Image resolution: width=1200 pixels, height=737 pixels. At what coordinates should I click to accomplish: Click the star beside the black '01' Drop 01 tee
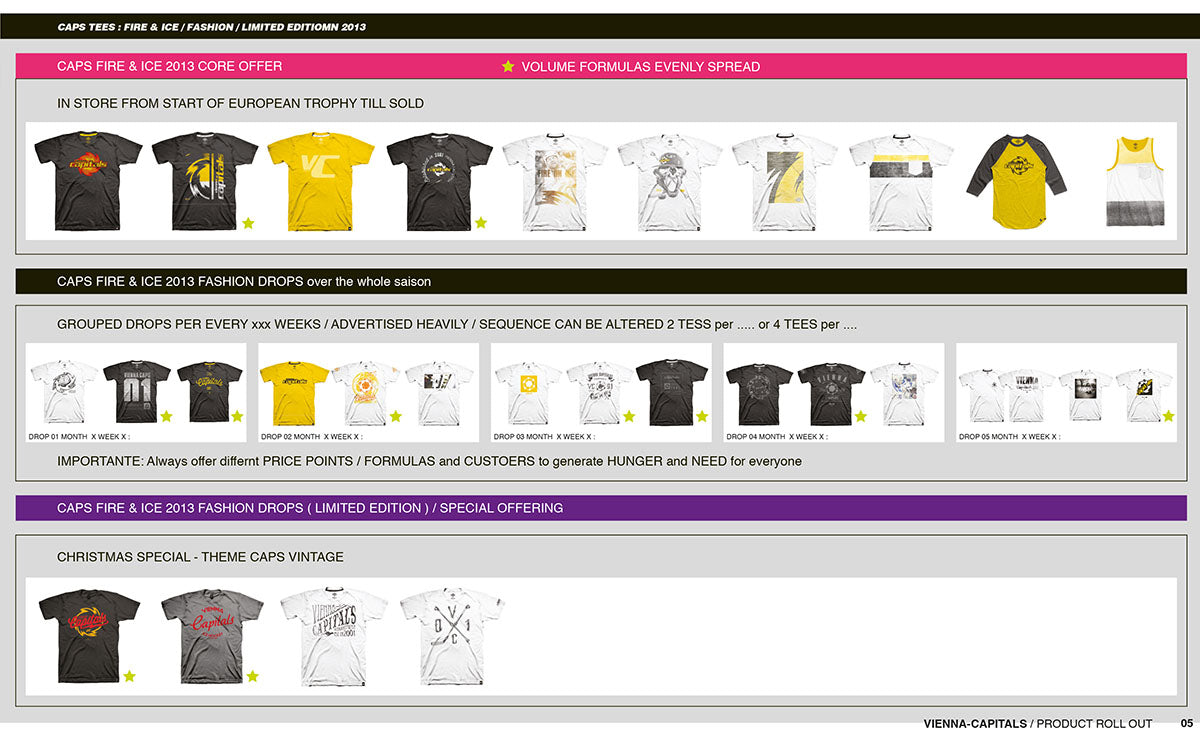(x=166, y=416)
